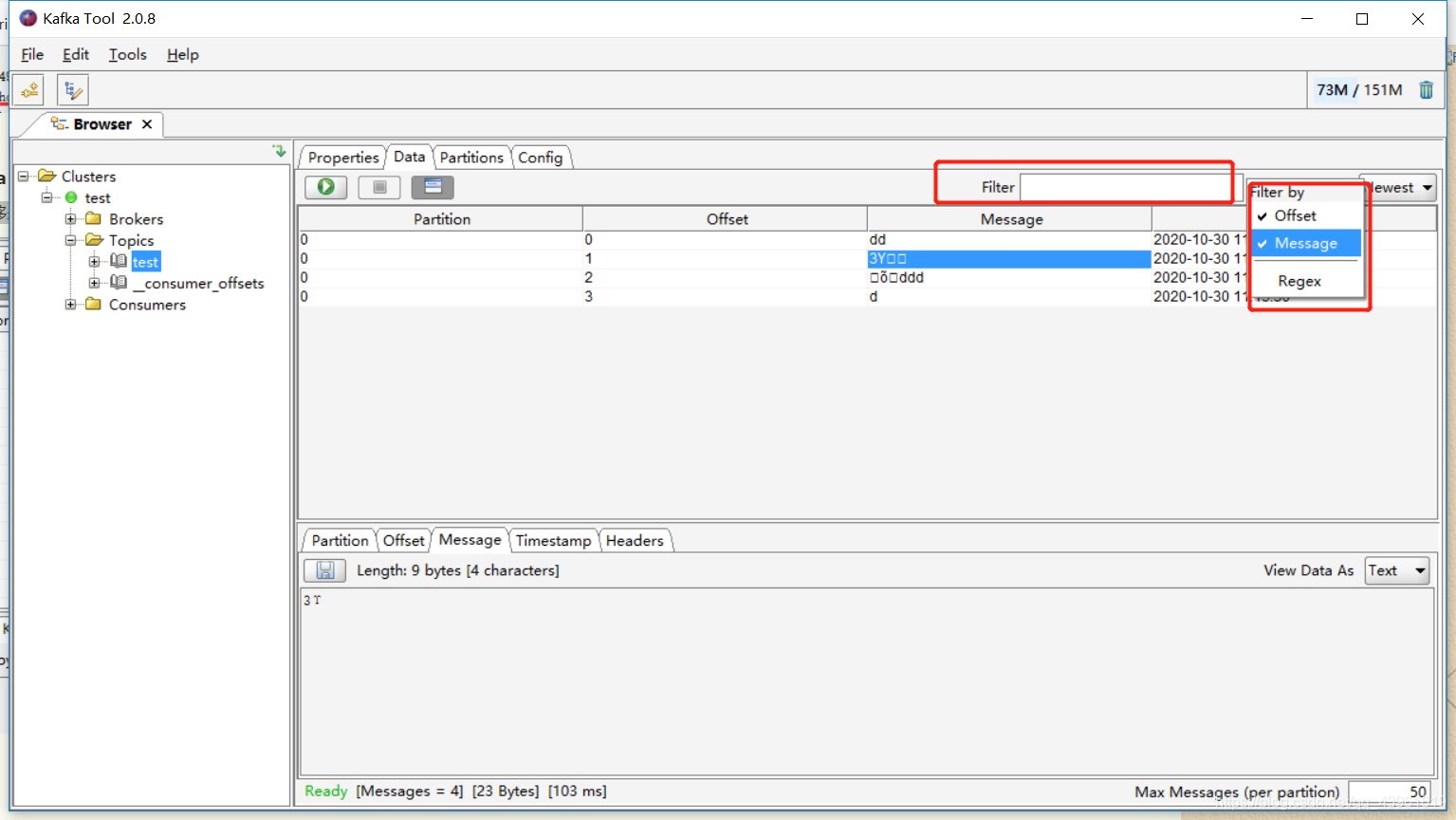Open the View Data As Text dropdown
Viewport: 1456px width, 820px height.
click(1397, 570)
